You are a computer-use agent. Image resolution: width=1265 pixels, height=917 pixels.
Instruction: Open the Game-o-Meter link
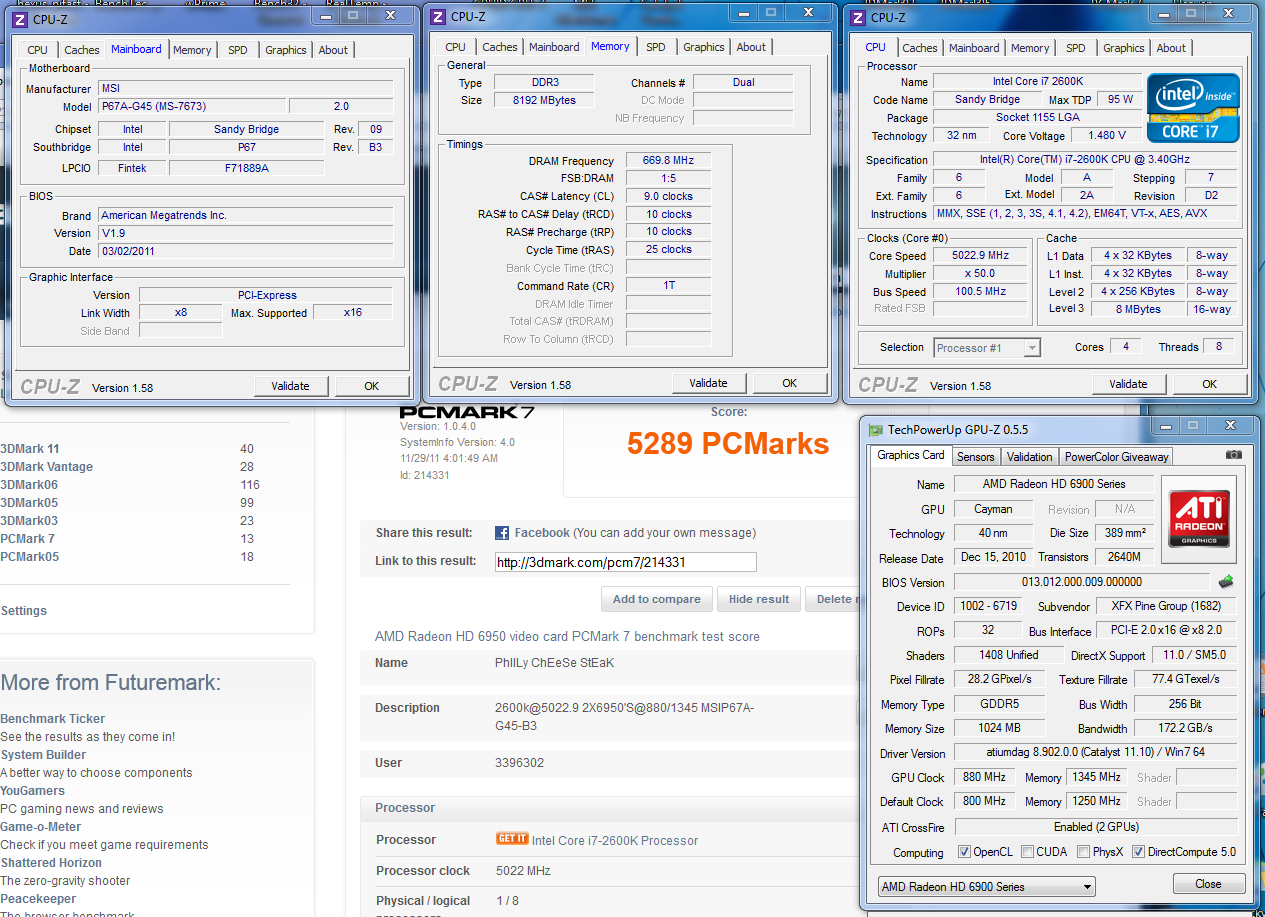pos(41,827)
